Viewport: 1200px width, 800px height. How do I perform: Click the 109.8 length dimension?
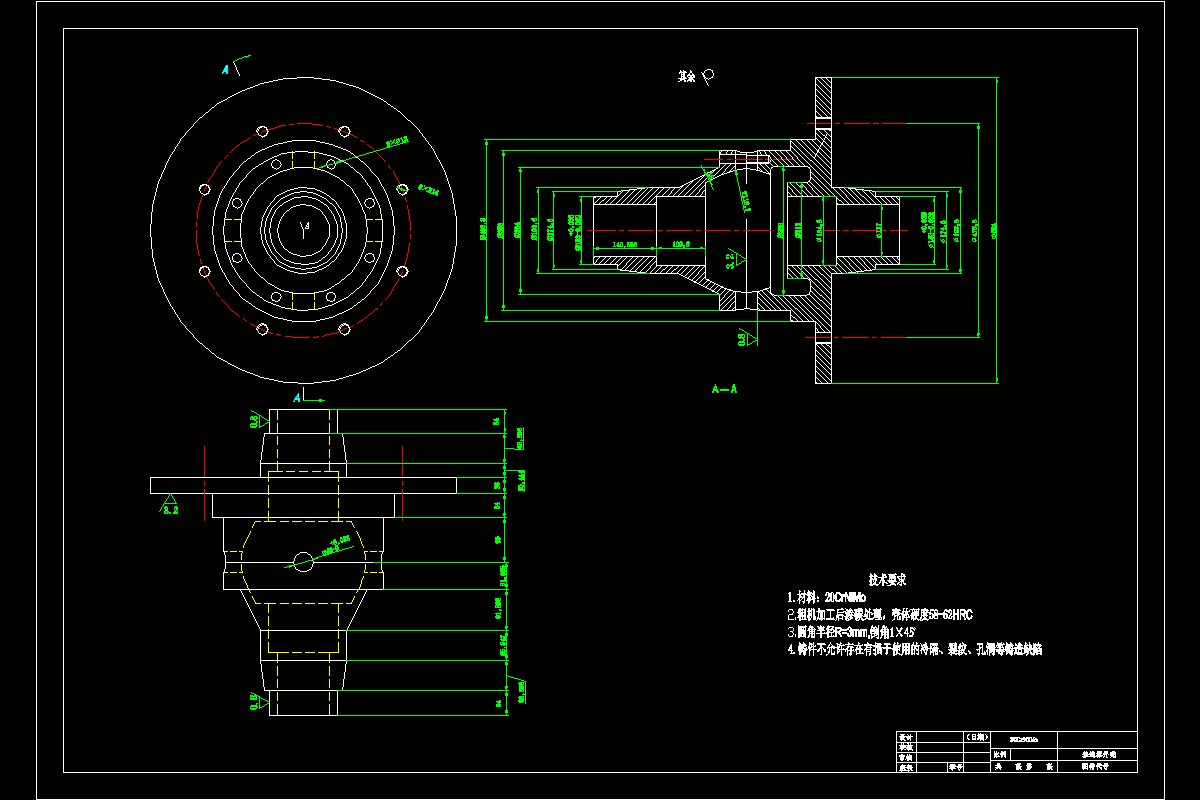(x=681, y=244)
